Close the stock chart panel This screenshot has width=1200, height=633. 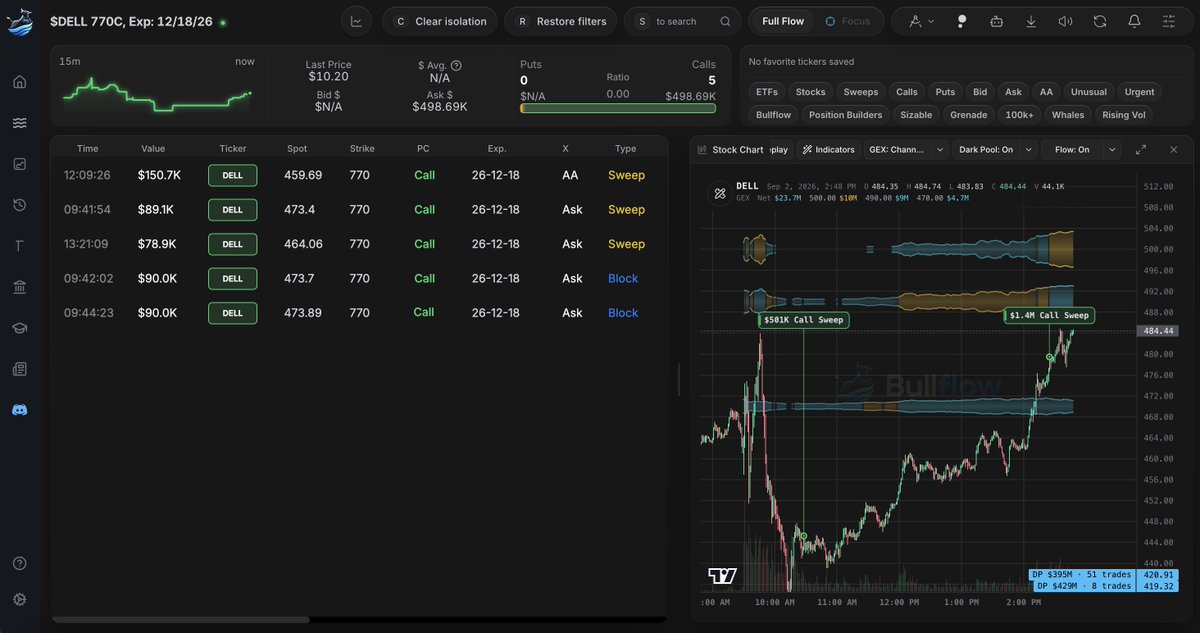pyautogui.click(x=1174, y=149)
